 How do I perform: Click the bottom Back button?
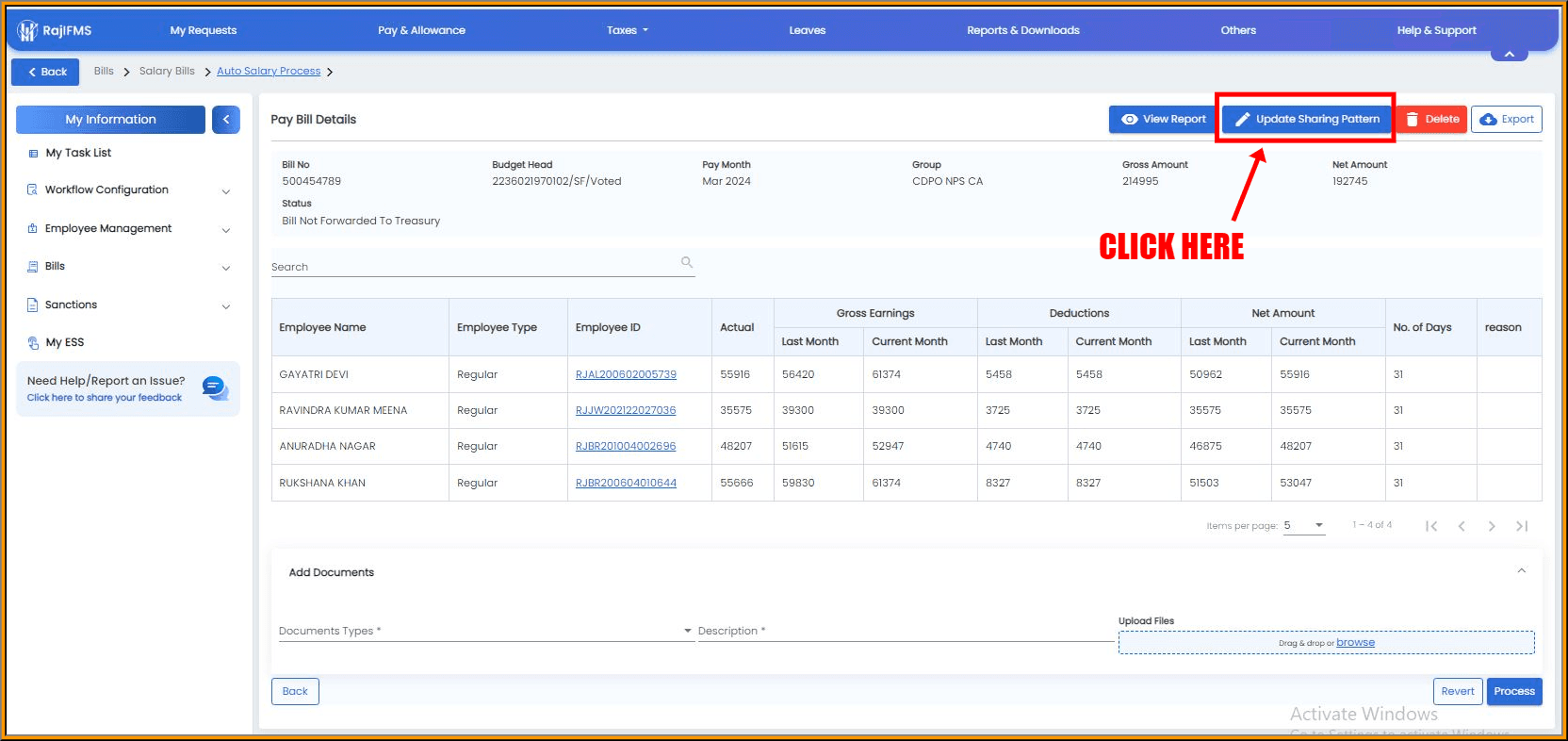tap(295, 691)
